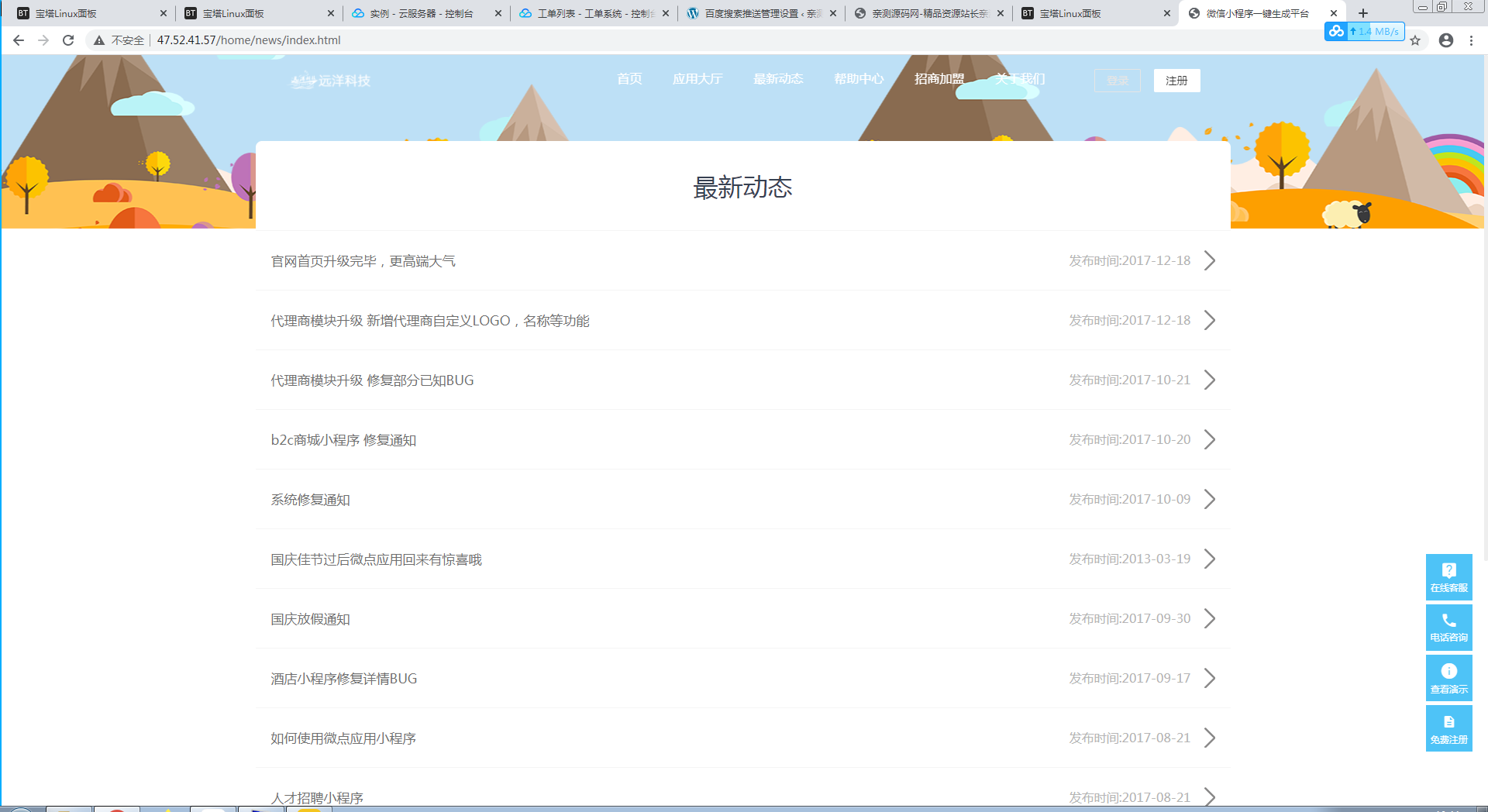Open the 在线客服 online support widget
The image size is (1488, 812).
click(x=1449, y=577)
